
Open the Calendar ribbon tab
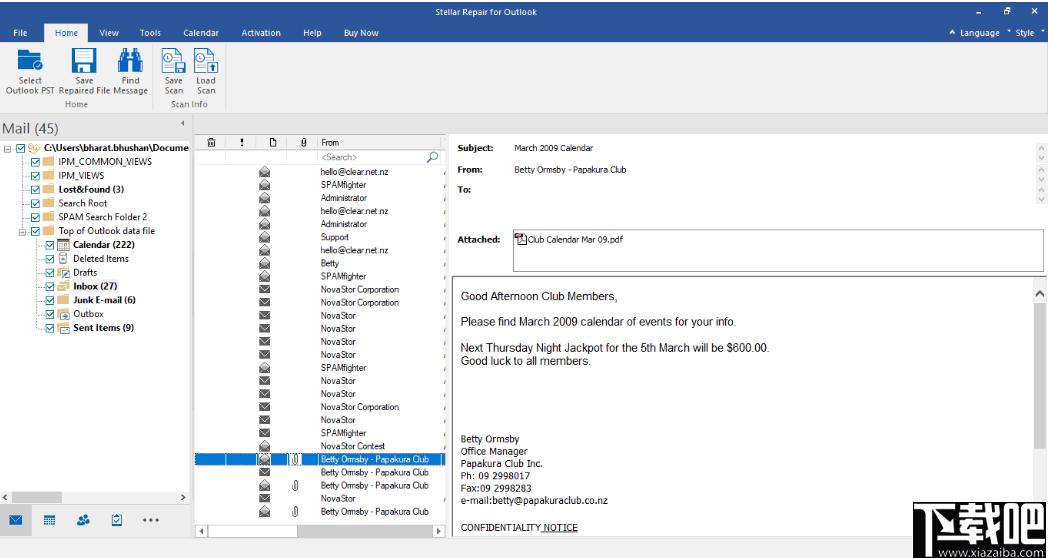pyautogui.click(x=201, y=33)
